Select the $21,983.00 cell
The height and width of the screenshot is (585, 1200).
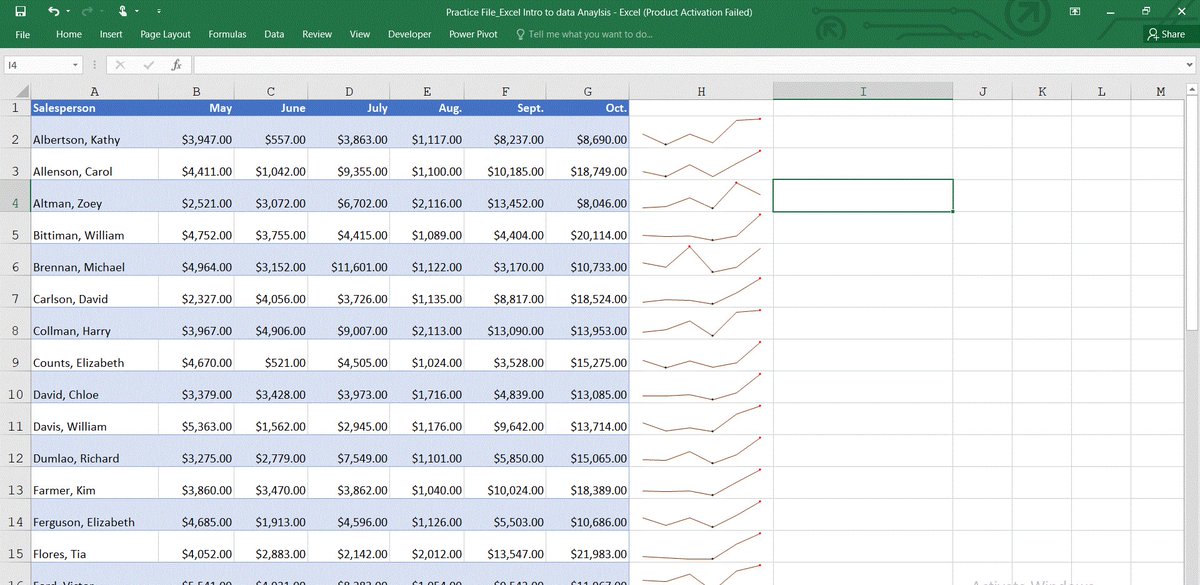point(588,548)
